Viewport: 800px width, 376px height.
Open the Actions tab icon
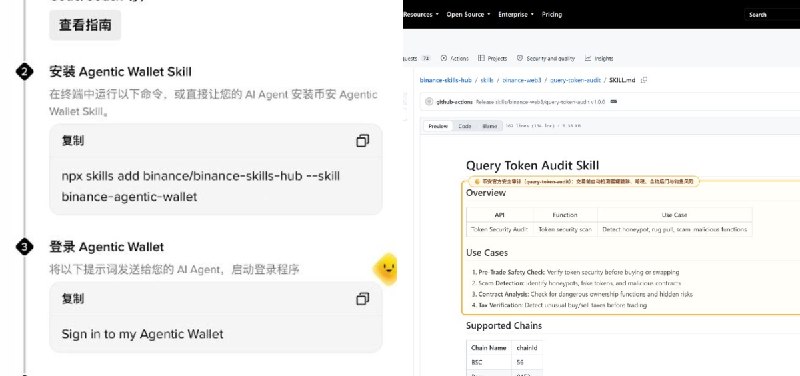pos(444,58)
